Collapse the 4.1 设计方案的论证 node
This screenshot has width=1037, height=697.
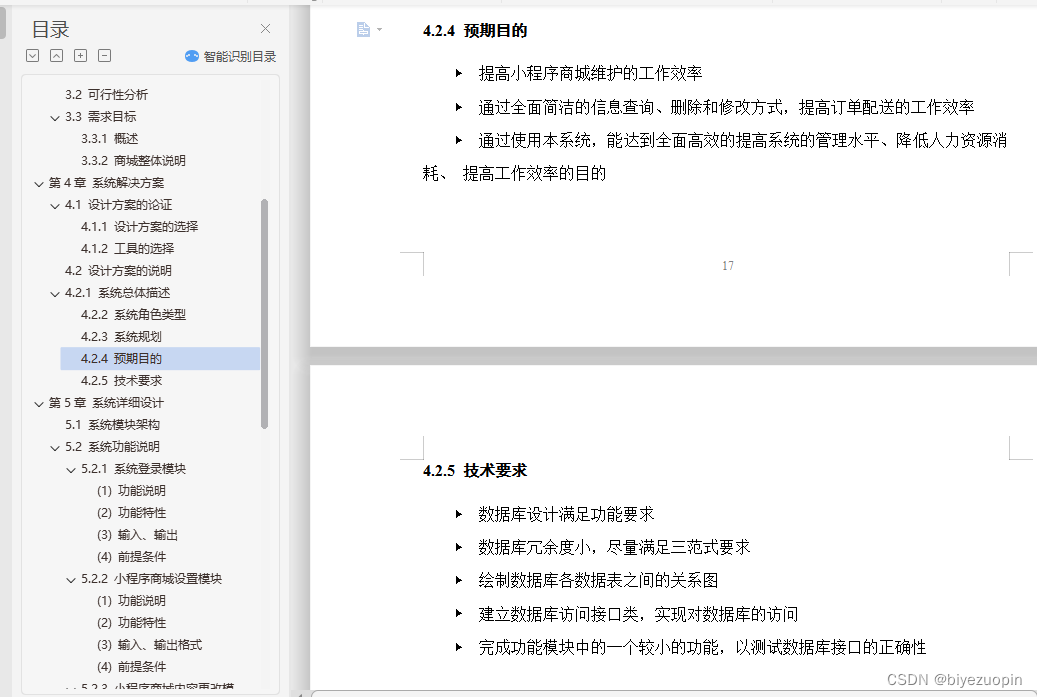point(55,206)
